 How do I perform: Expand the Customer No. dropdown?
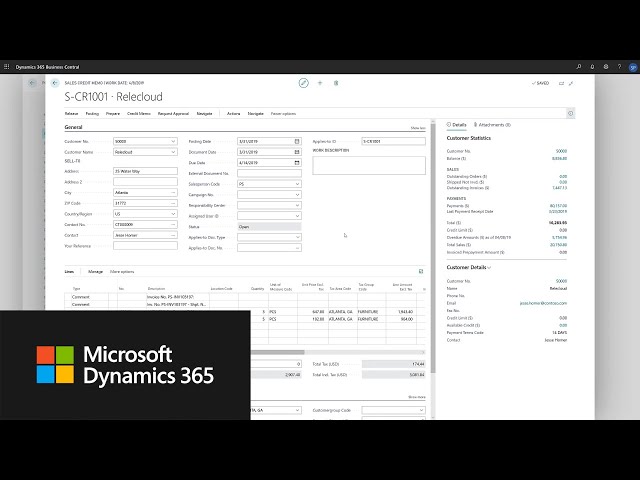(x=174, y=141)
